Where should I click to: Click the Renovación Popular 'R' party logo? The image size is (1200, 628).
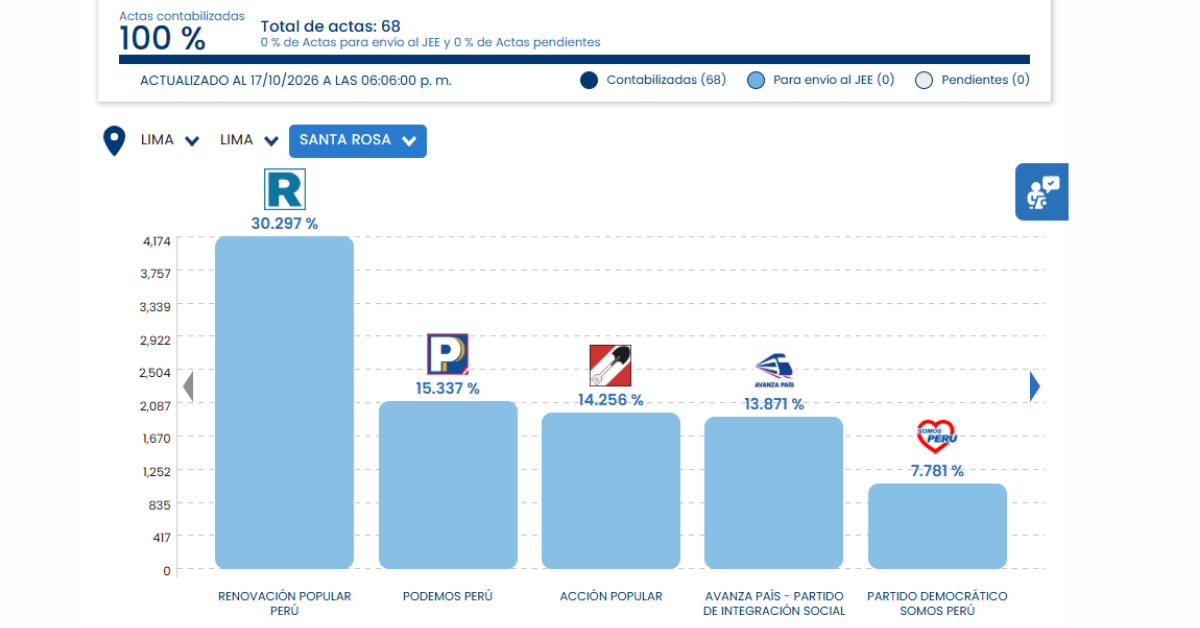pyautogui.click(x=284, y=189)
